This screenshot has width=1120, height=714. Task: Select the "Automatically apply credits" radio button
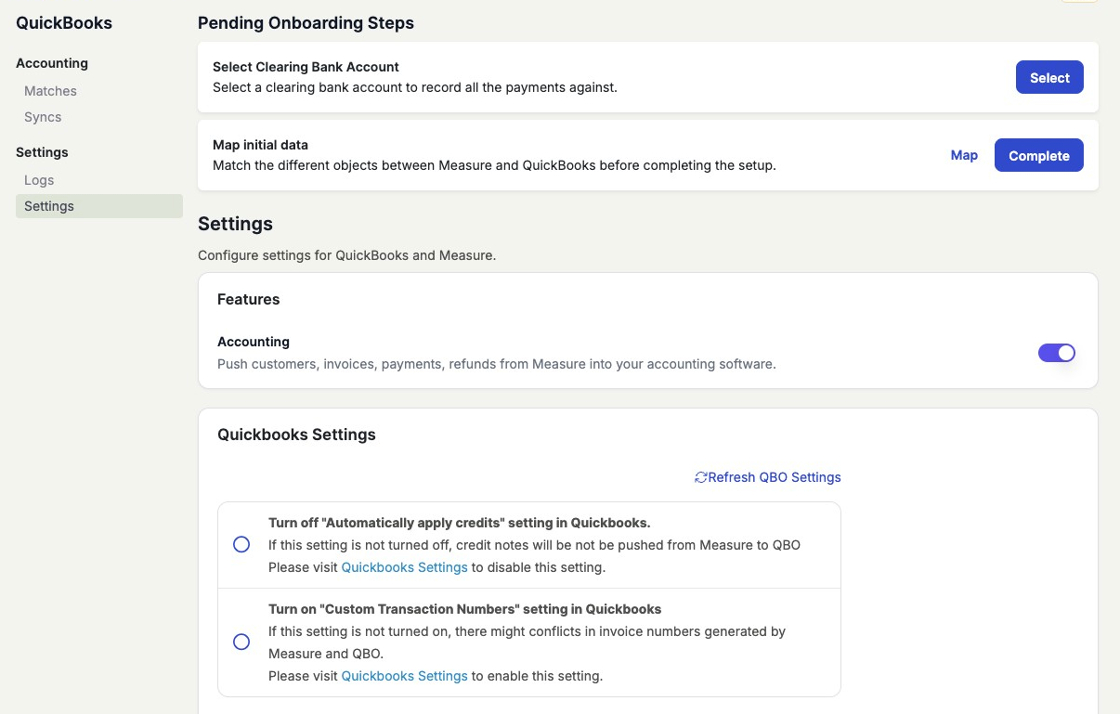click(x=241, y=545)
